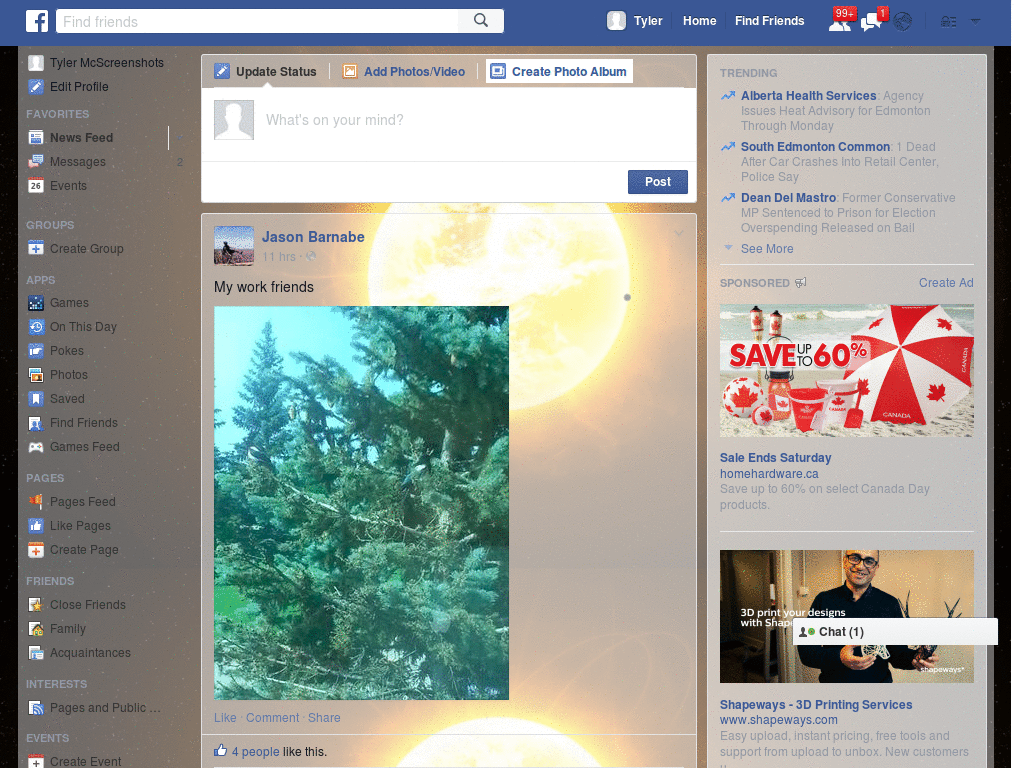Open the tree photo in Jason's post

tap(361, 503)
